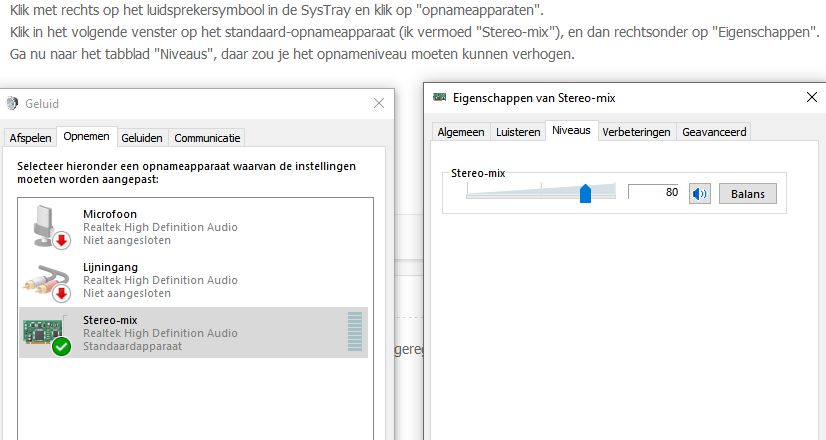This screenshot has width=826, height=440.
Task: Open the Geluiden tab
Action: tap(142, 138)
